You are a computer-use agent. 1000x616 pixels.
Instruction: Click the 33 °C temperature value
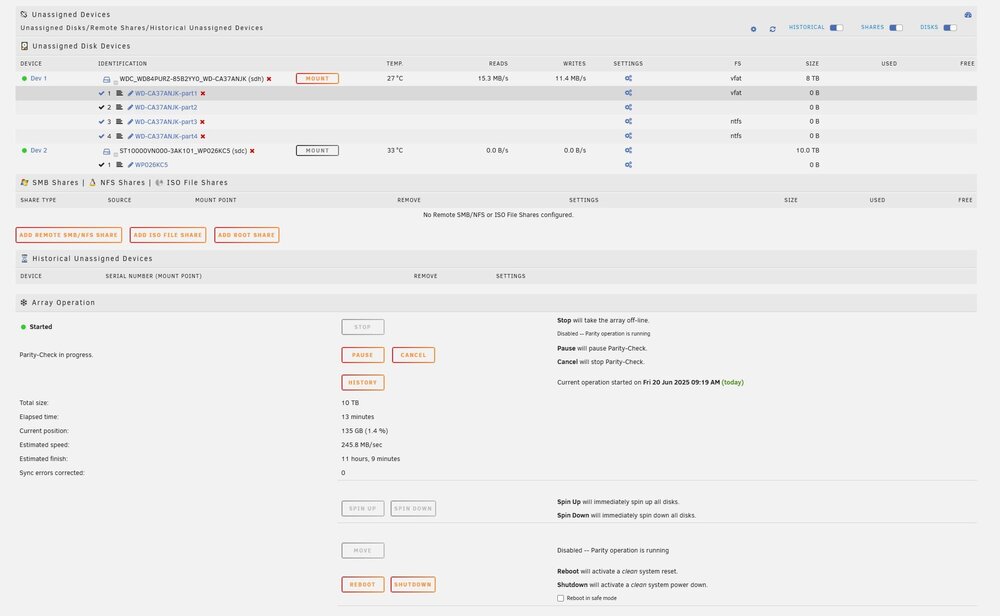coord(395,150)
